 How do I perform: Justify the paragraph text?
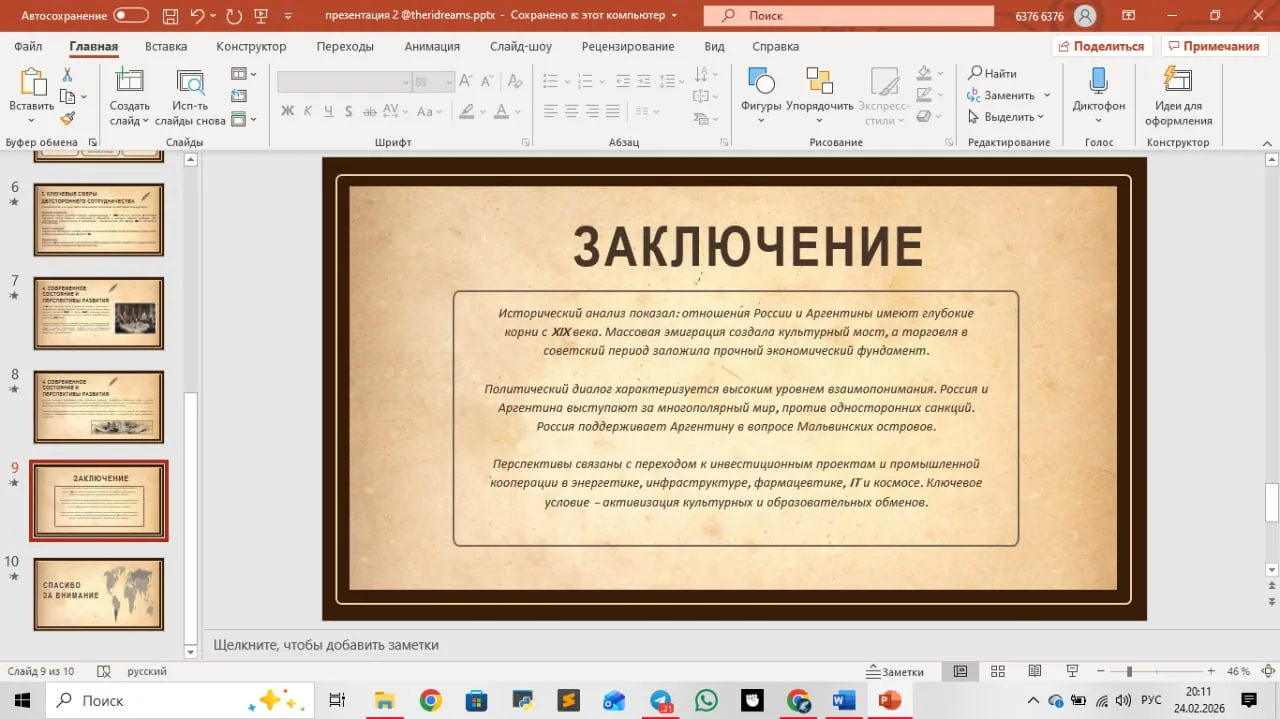613,111
